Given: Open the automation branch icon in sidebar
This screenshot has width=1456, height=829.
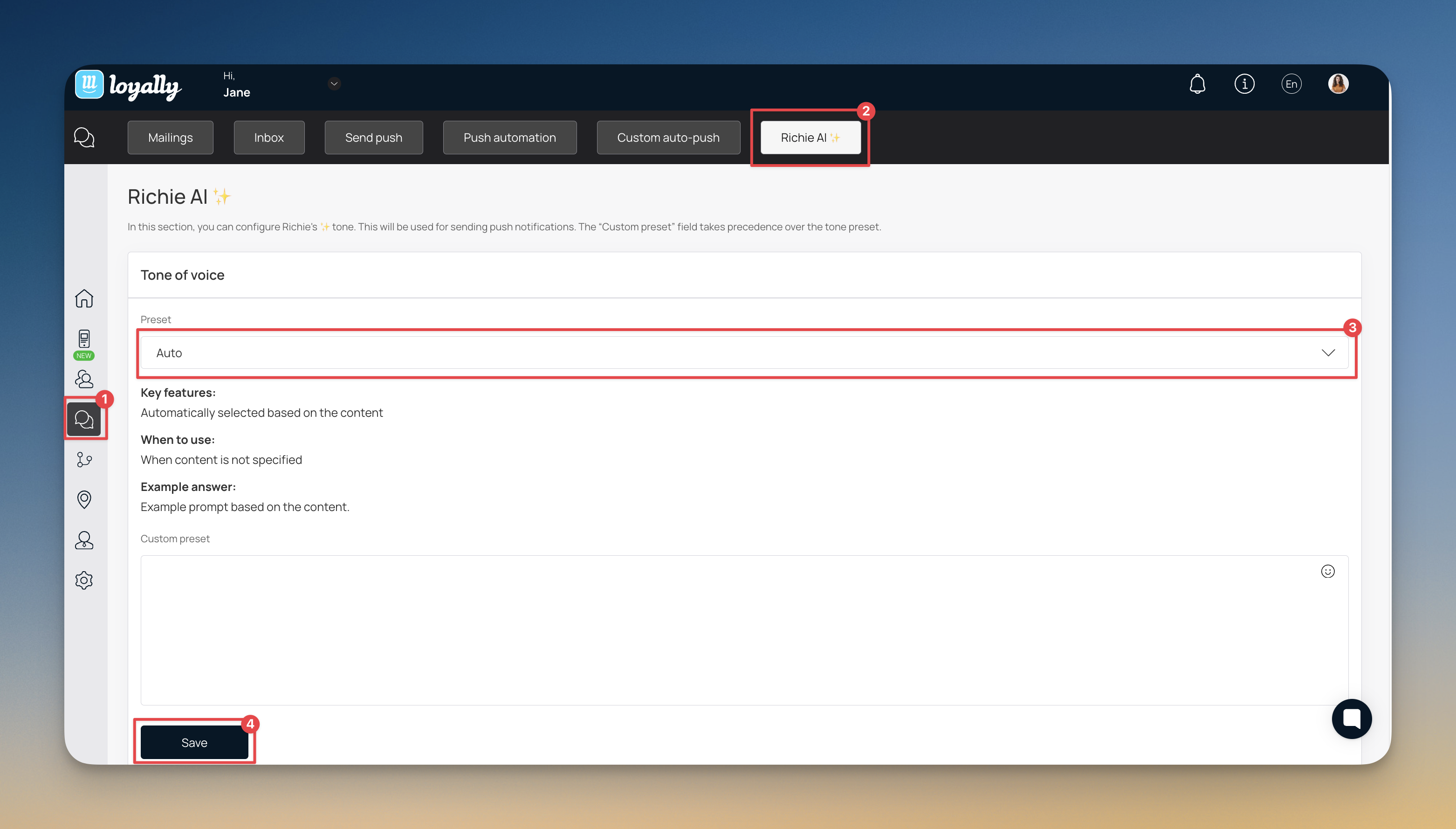Looking at the screenshot, I should click(x=83, y=459).
